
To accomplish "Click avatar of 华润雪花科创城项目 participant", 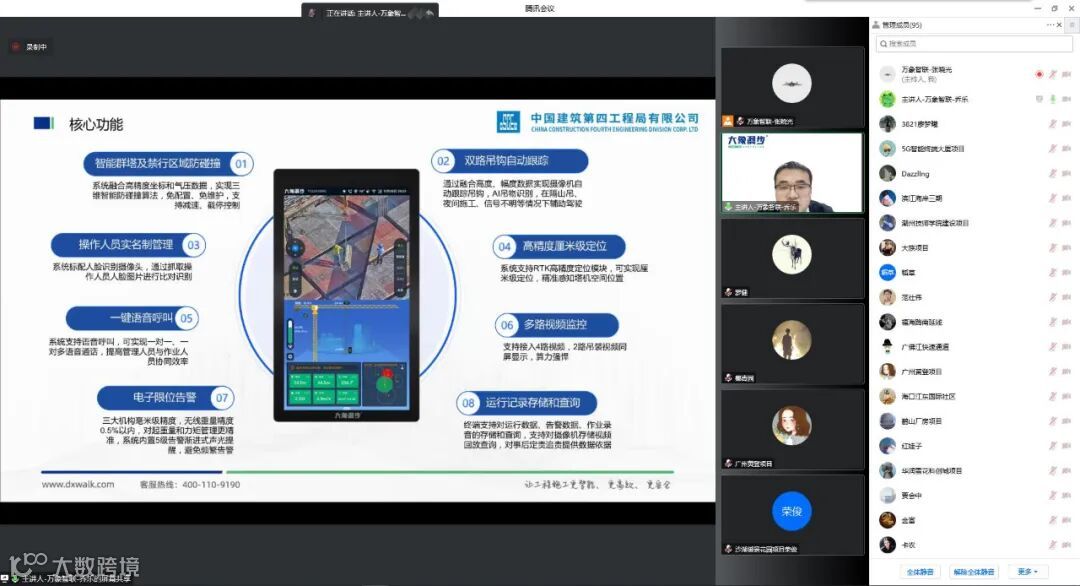I will click(x=888, y=471).
